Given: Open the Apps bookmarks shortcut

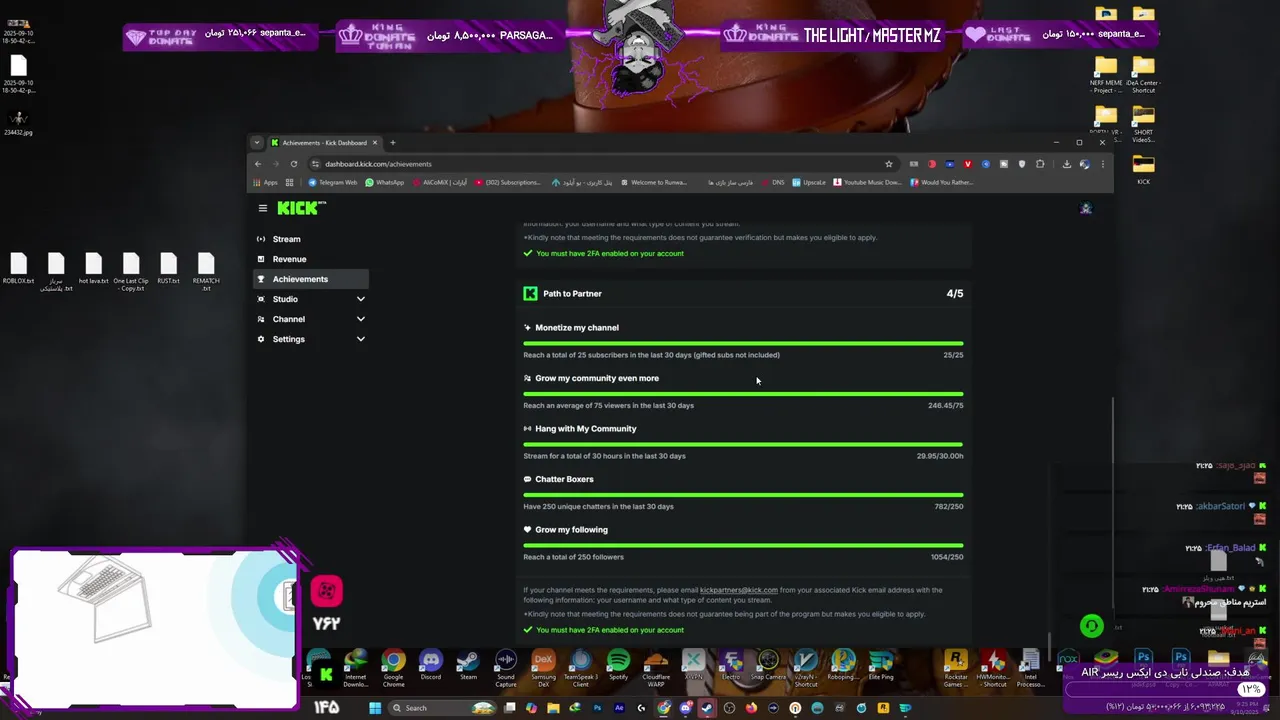Looking at the screenshot, I should tap(265, 183).
